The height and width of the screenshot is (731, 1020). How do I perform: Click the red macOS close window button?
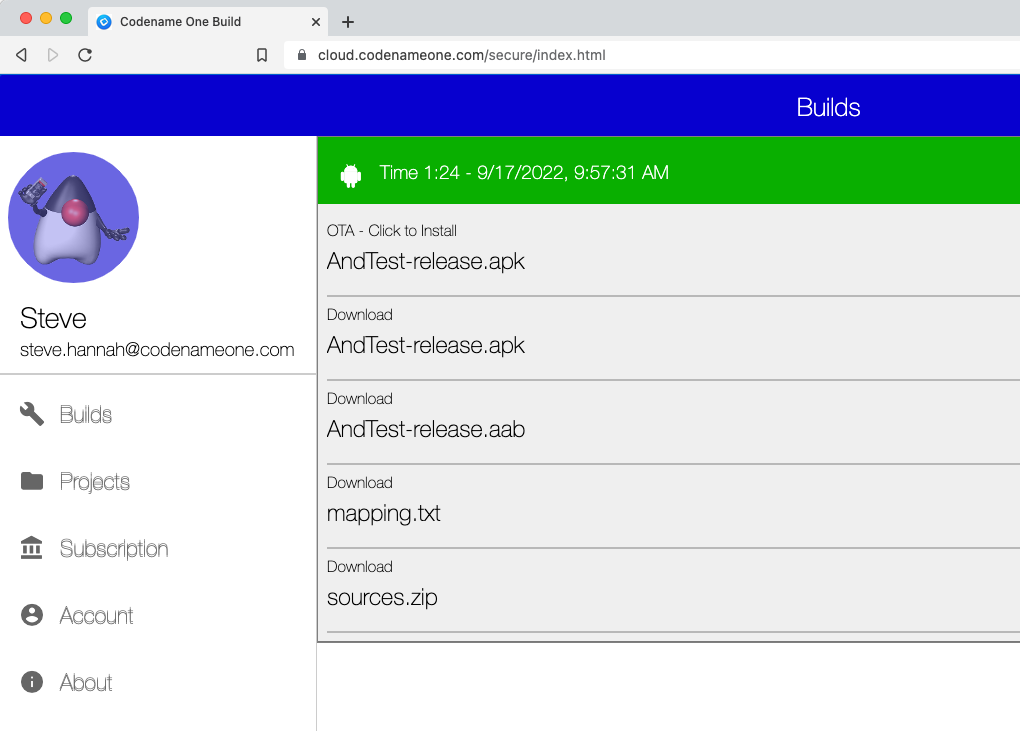click(26, 18)
